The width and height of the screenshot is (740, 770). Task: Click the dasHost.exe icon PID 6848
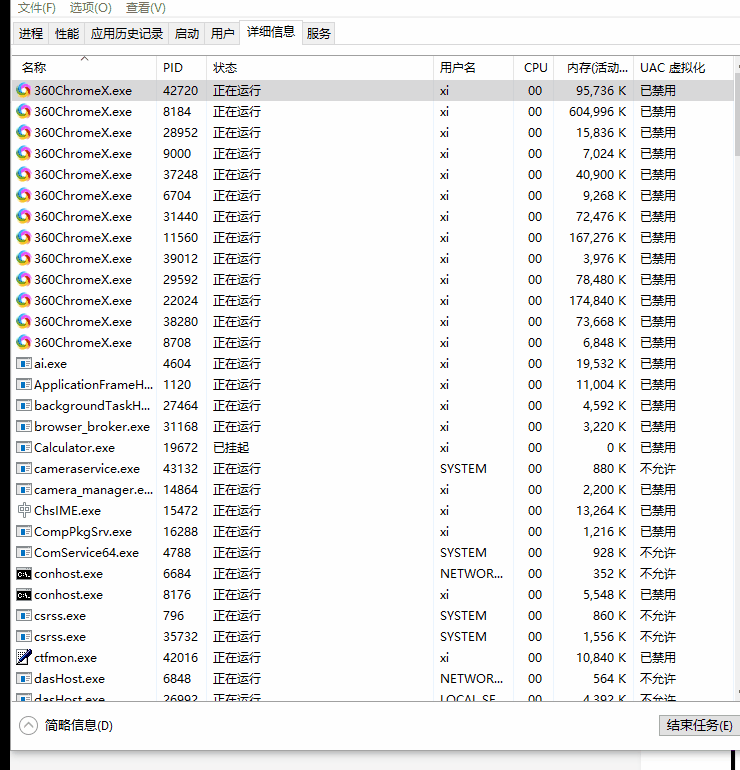[x=24, y=679]
